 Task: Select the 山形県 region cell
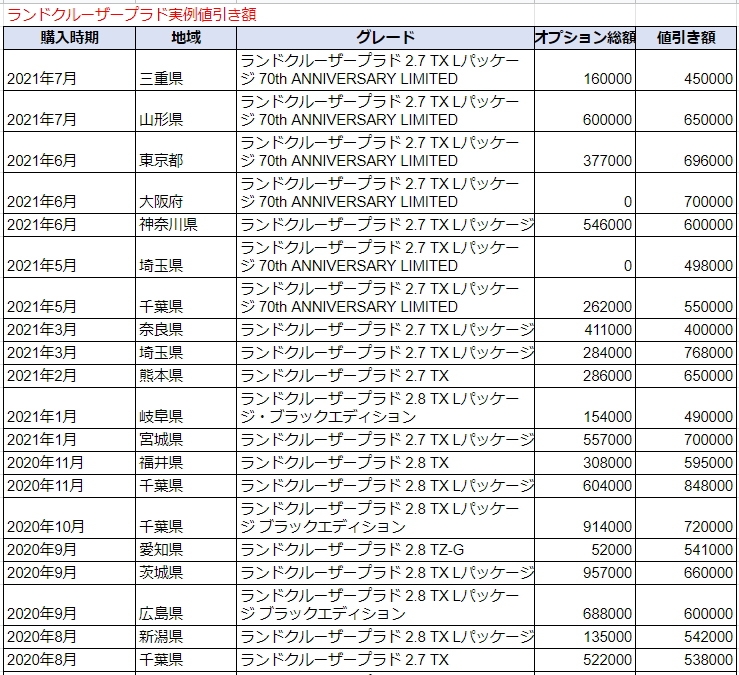(x=186, y=111)
